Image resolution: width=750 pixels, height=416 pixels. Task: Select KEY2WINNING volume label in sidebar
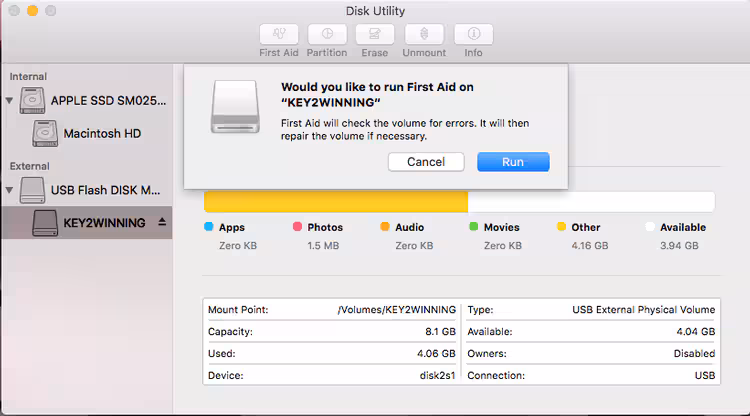tap(104, 223)
